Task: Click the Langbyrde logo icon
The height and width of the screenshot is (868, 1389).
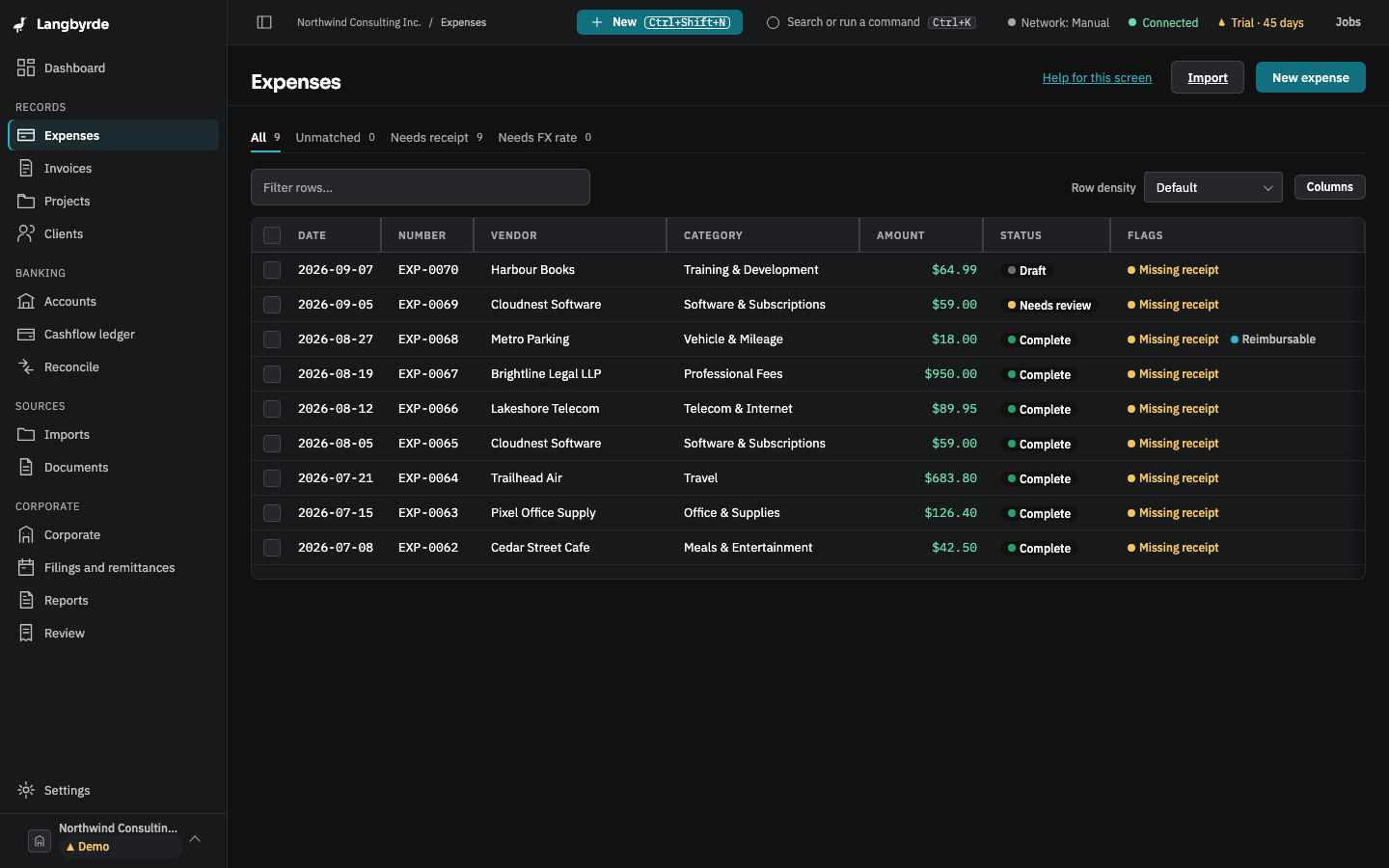Action: [x=20, y=24]
